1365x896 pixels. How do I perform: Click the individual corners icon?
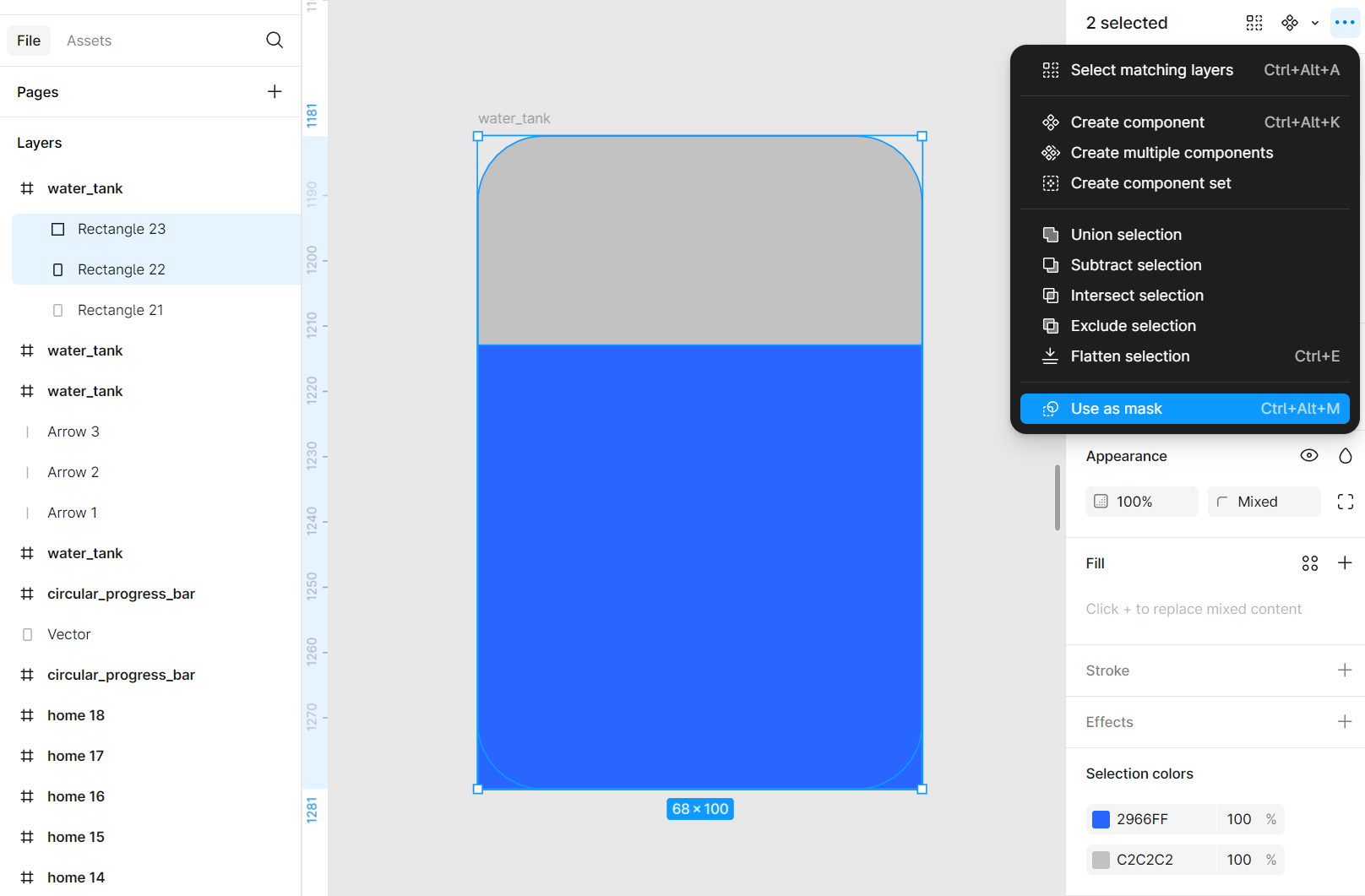point(1345,502)
